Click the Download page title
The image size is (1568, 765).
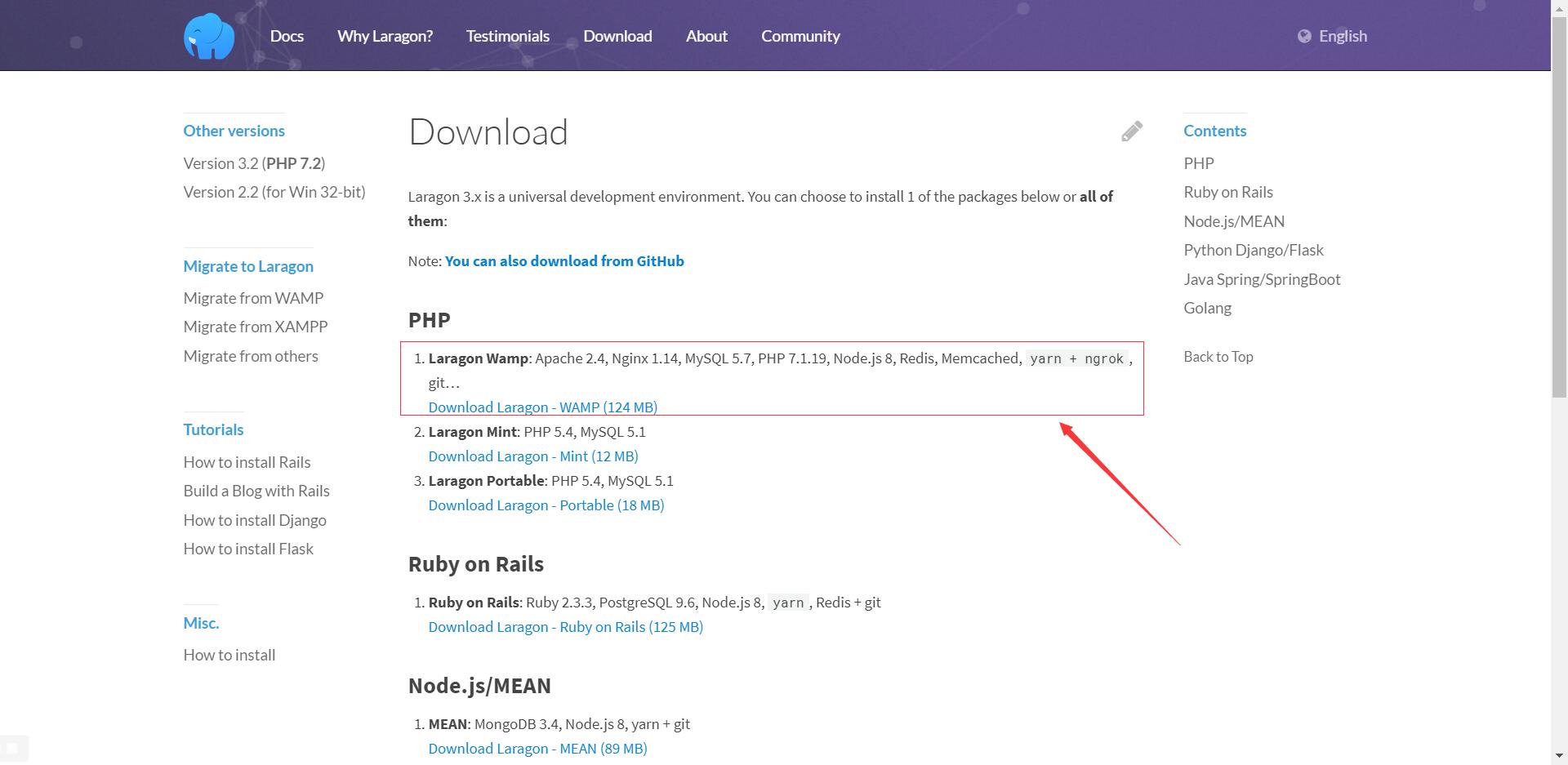tap(488, 132)
